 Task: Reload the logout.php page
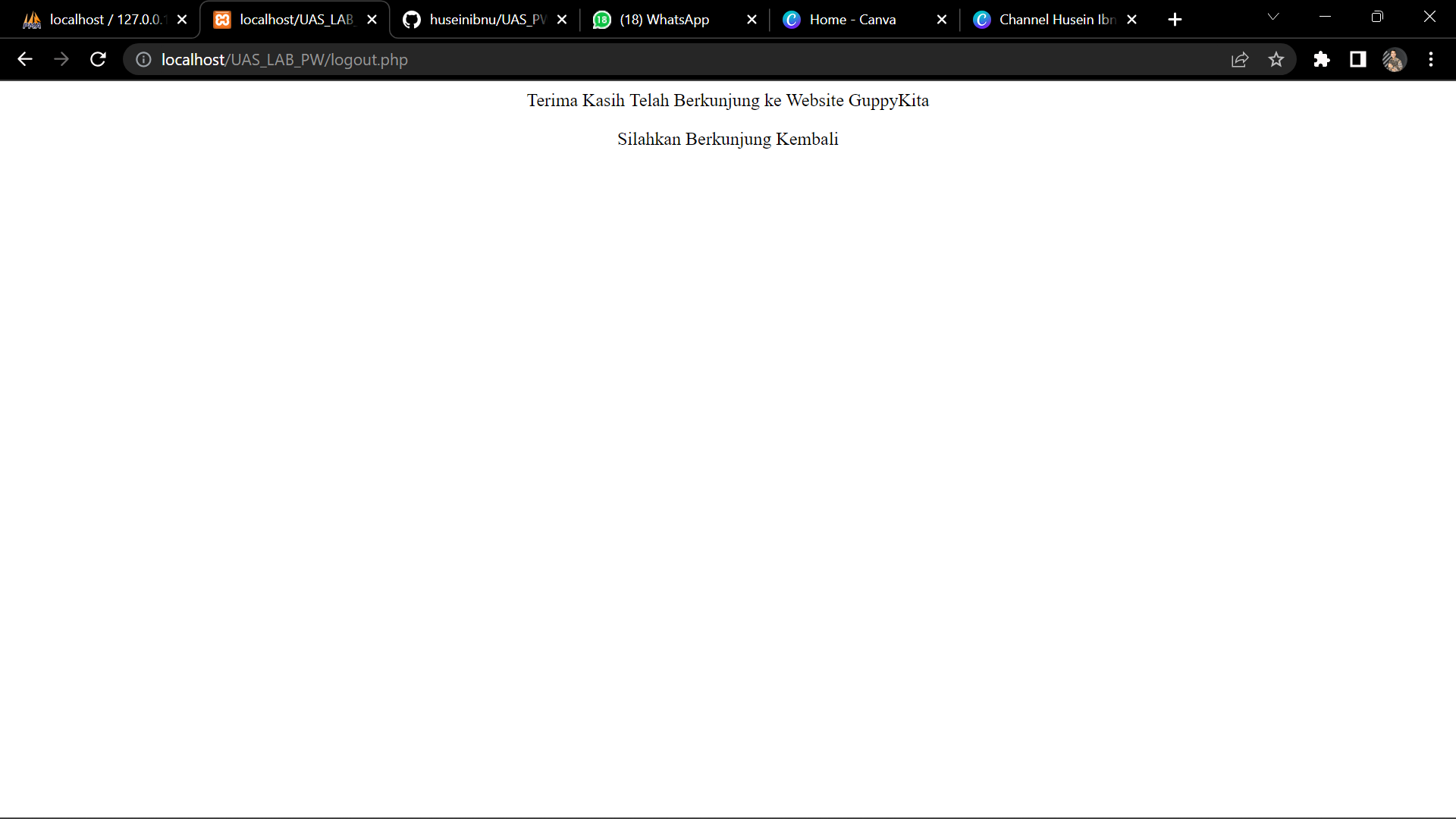98,59
